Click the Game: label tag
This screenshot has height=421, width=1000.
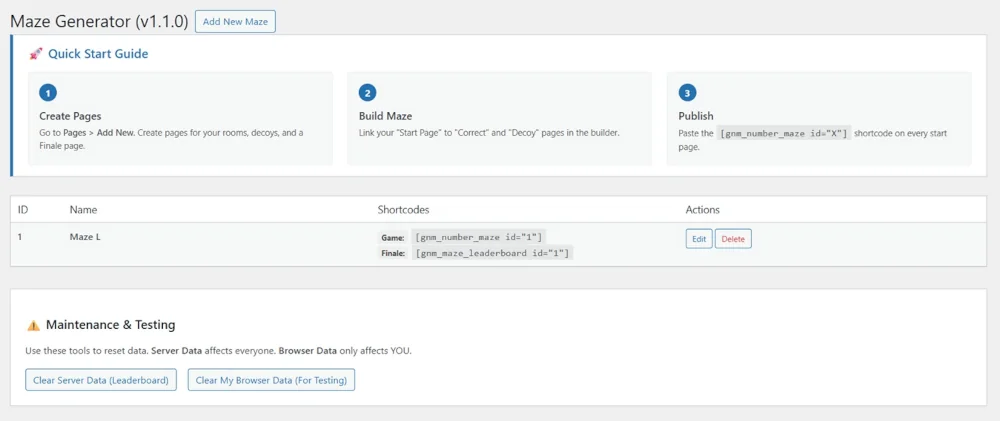393,238
